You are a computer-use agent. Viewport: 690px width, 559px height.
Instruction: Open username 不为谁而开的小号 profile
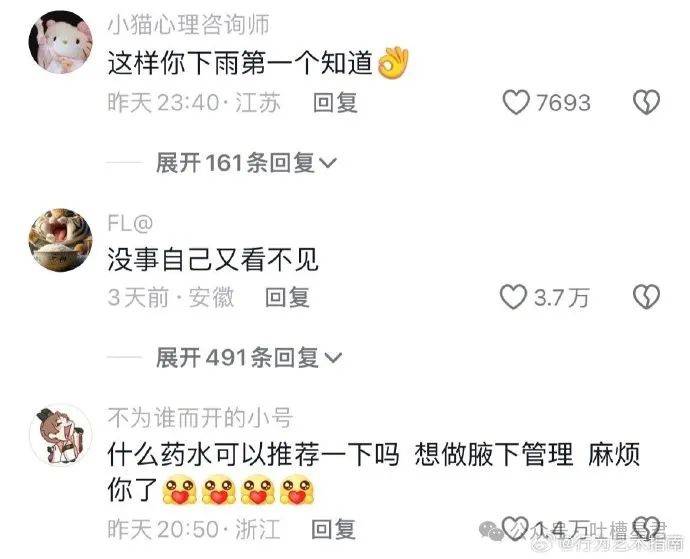[x=200, y=418]
